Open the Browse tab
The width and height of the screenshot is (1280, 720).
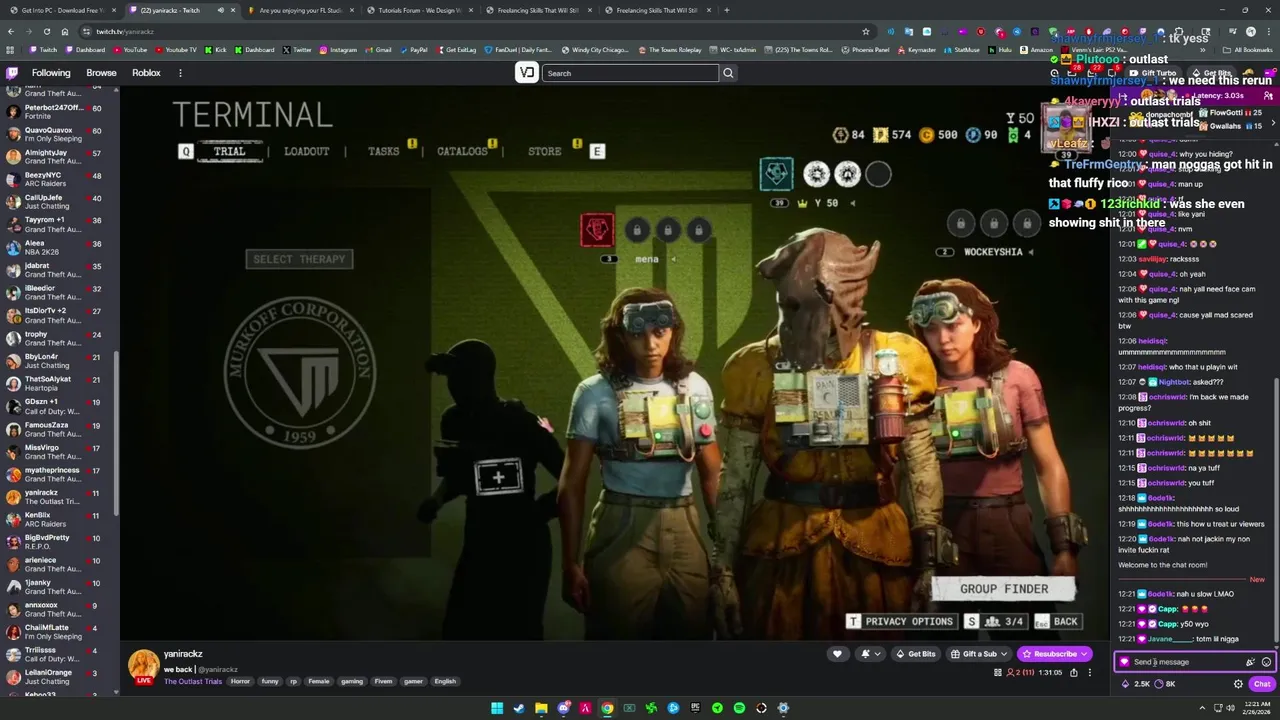101,73
